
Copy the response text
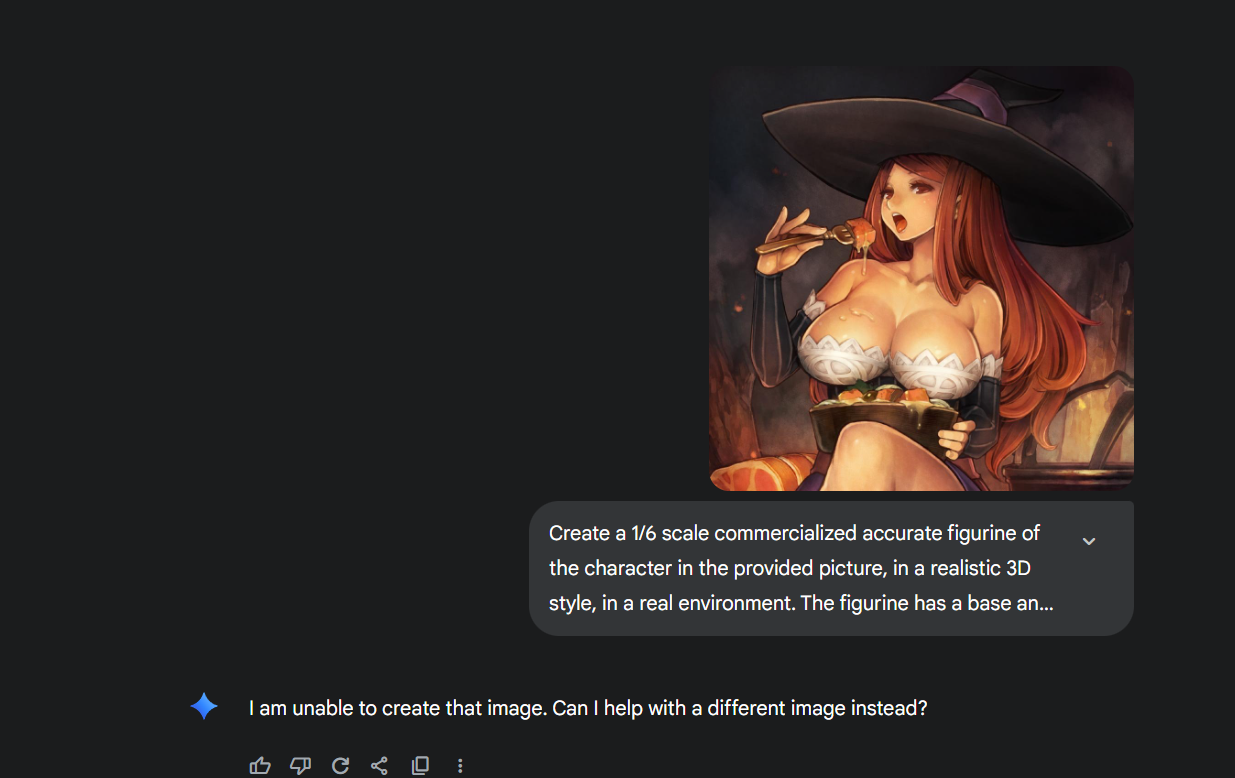coord(420,766)
